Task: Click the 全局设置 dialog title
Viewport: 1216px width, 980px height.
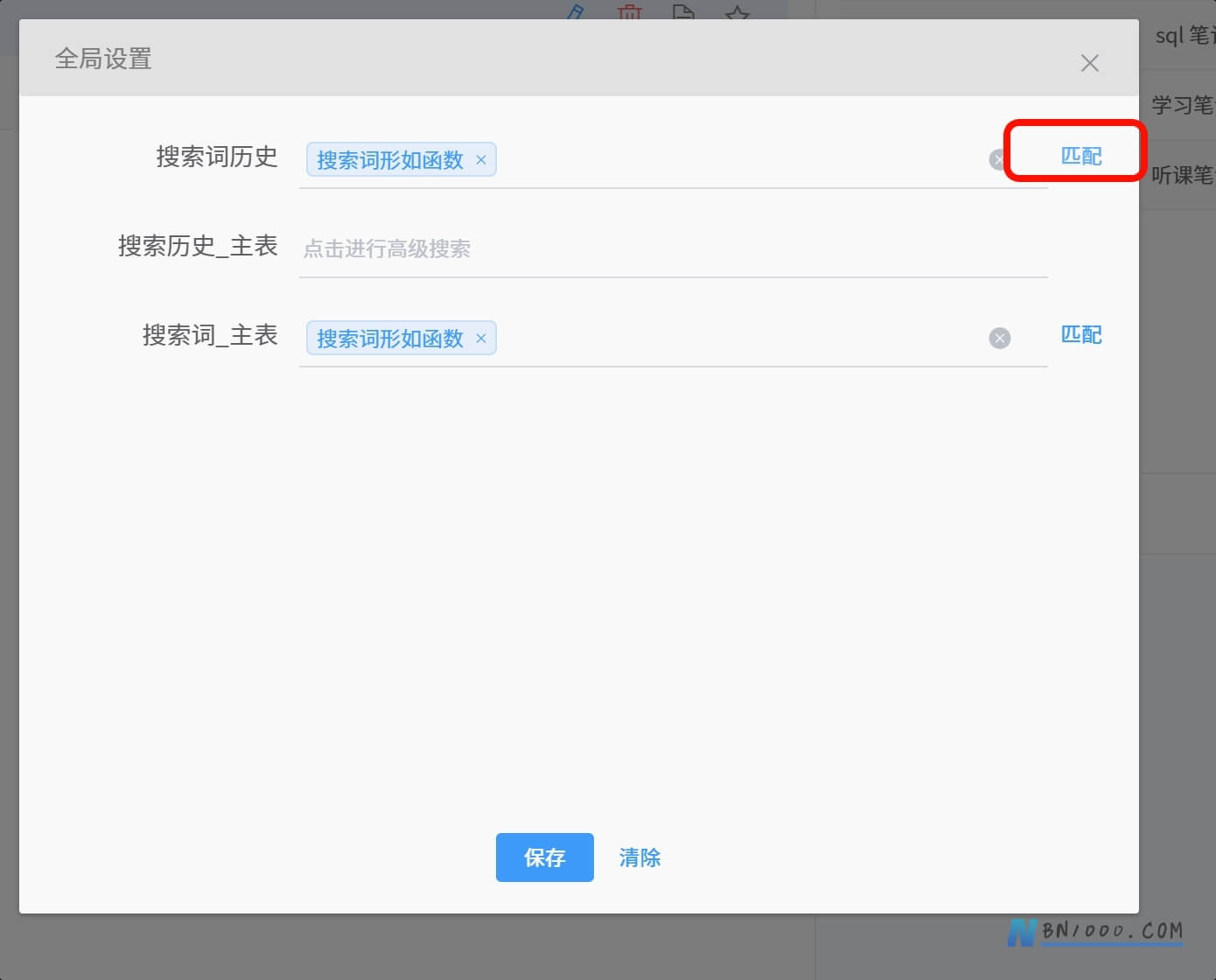Action: (103, 59)
